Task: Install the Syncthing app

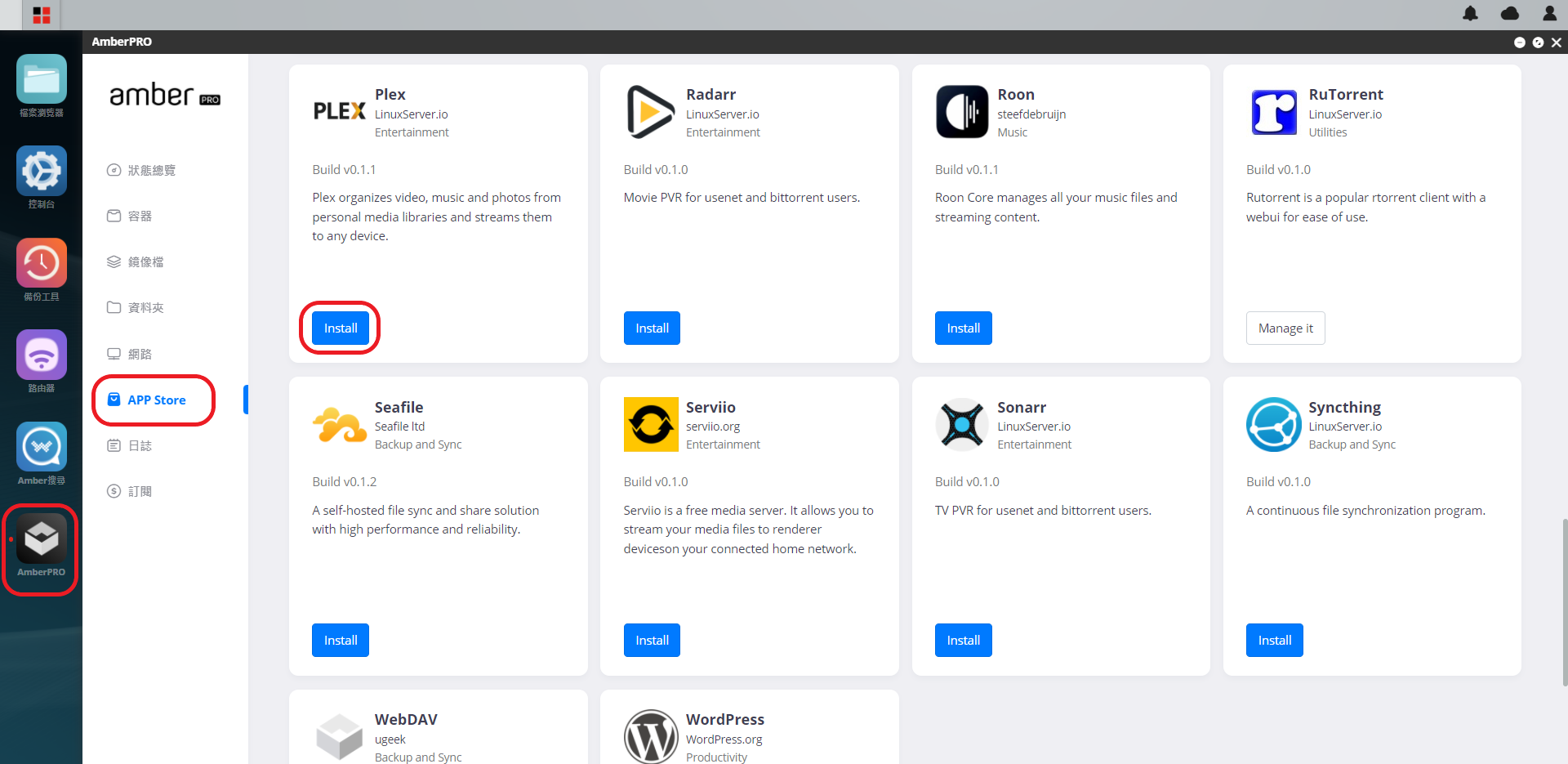Action: [1275, 640]
